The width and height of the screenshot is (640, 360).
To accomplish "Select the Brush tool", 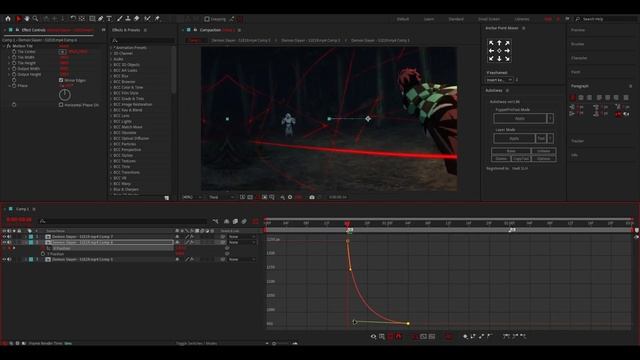I will (120, 19).
